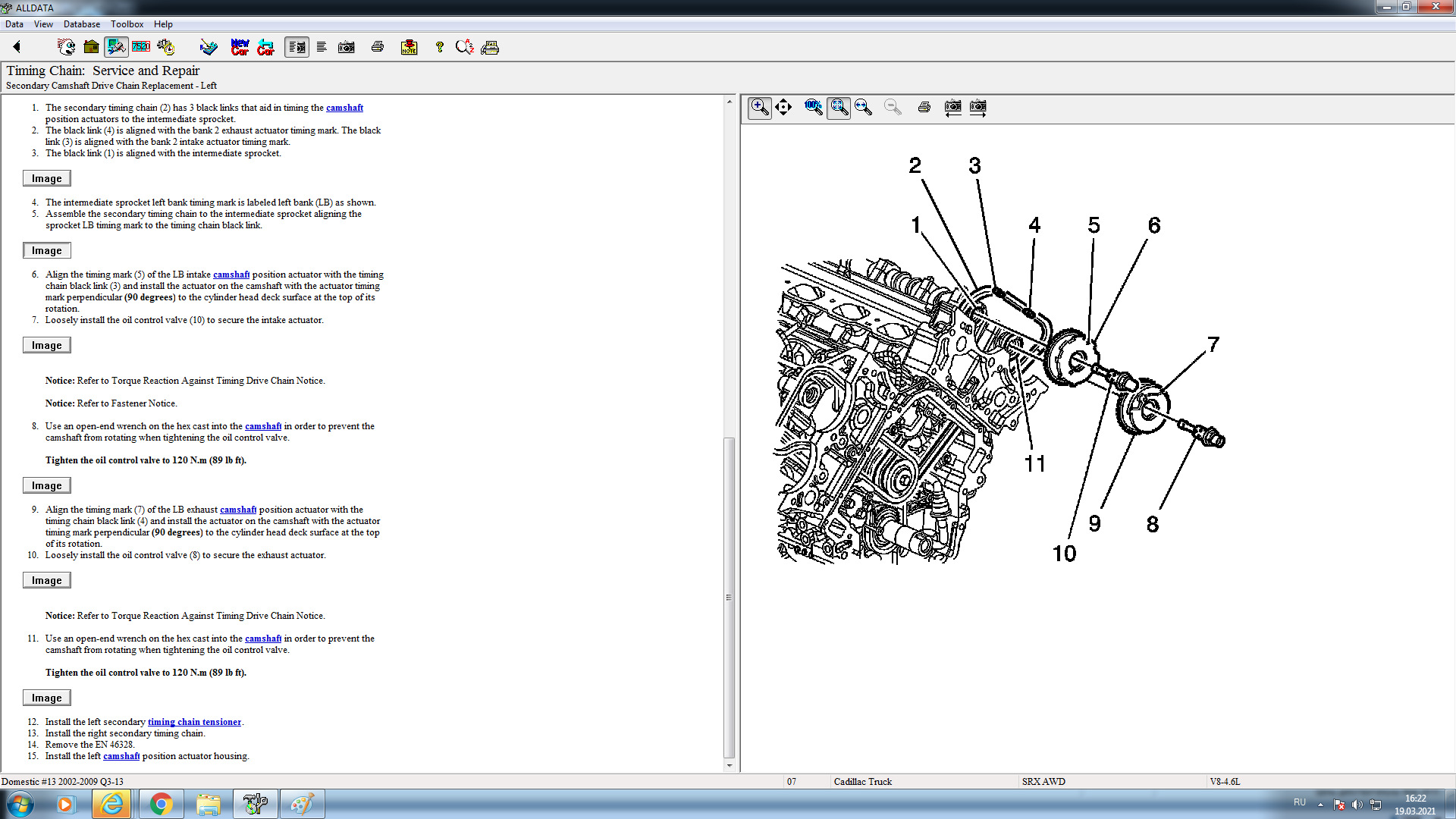
Task: Show previous image with camera-left-arrow icon
Action: [x=952, y=107]
